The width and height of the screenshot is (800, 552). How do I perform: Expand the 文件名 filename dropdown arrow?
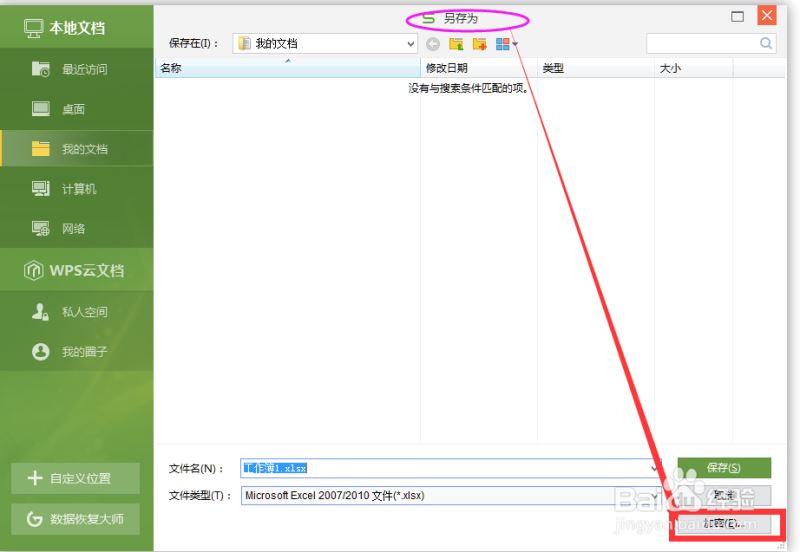(654, 468)
